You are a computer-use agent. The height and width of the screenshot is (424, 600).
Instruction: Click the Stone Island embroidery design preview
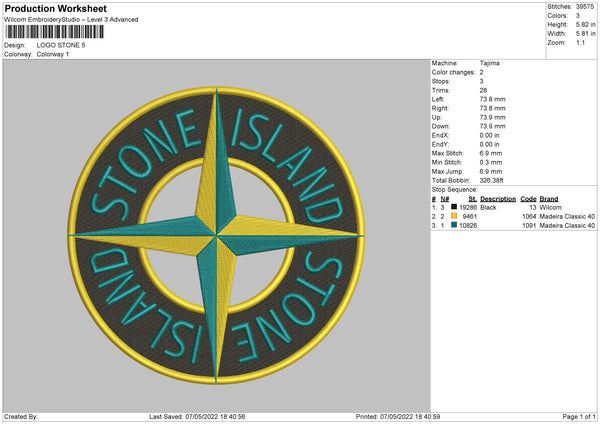click(x=217, y=236)
